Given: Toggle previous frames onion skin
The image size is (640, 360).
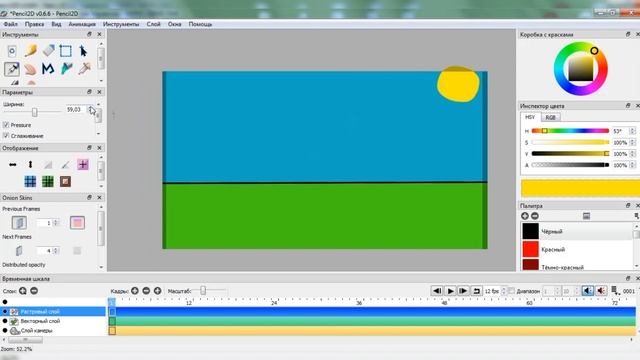Looking at the screenshot, I should tap(19, 222).
